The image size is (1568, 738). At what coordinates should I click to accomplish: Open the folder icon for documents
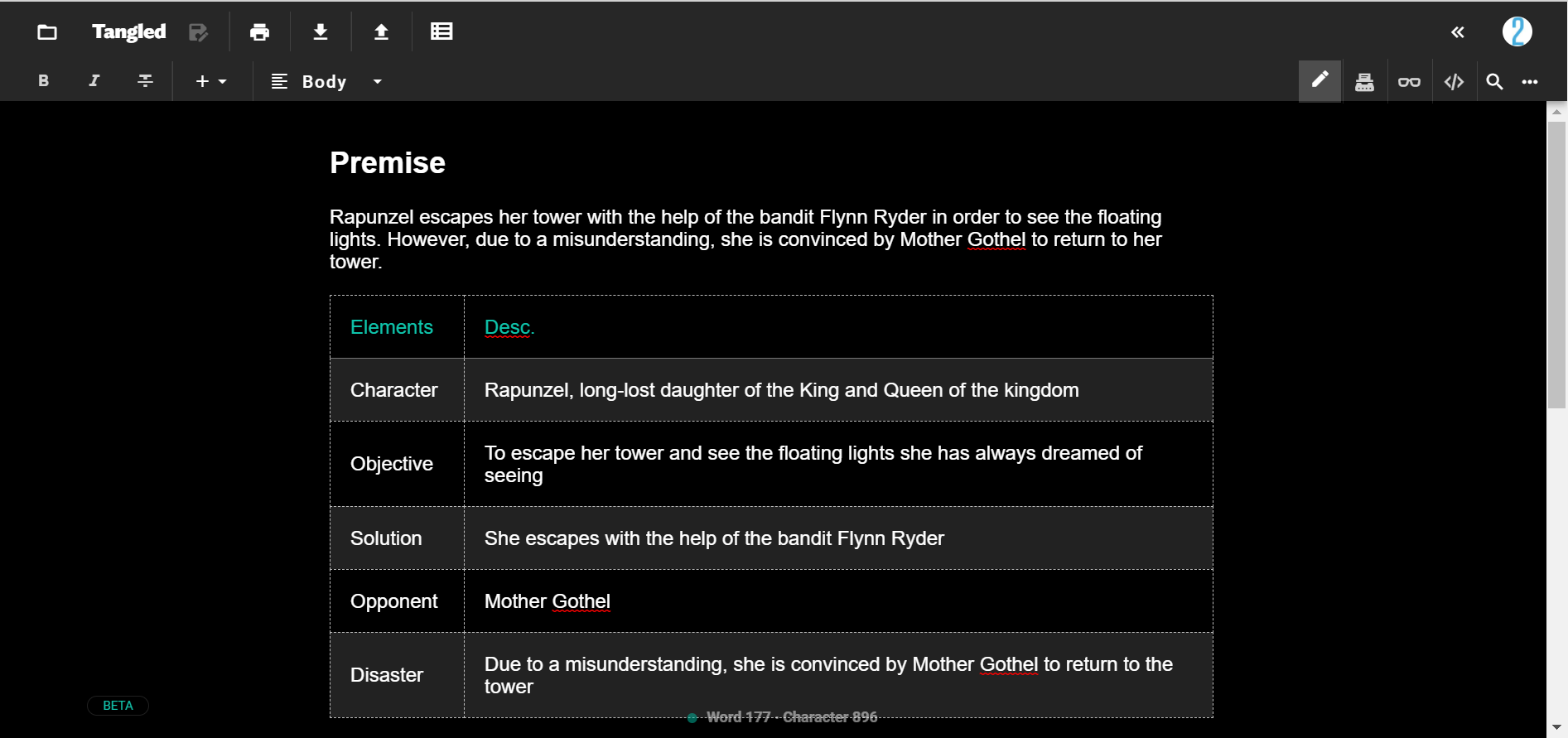tap(47, 32)
